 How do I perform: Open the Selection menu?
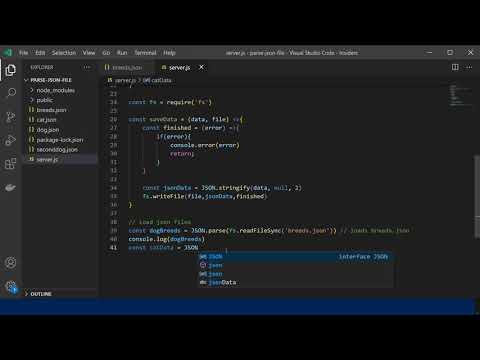pyautogui.click(x=64, y=53)
